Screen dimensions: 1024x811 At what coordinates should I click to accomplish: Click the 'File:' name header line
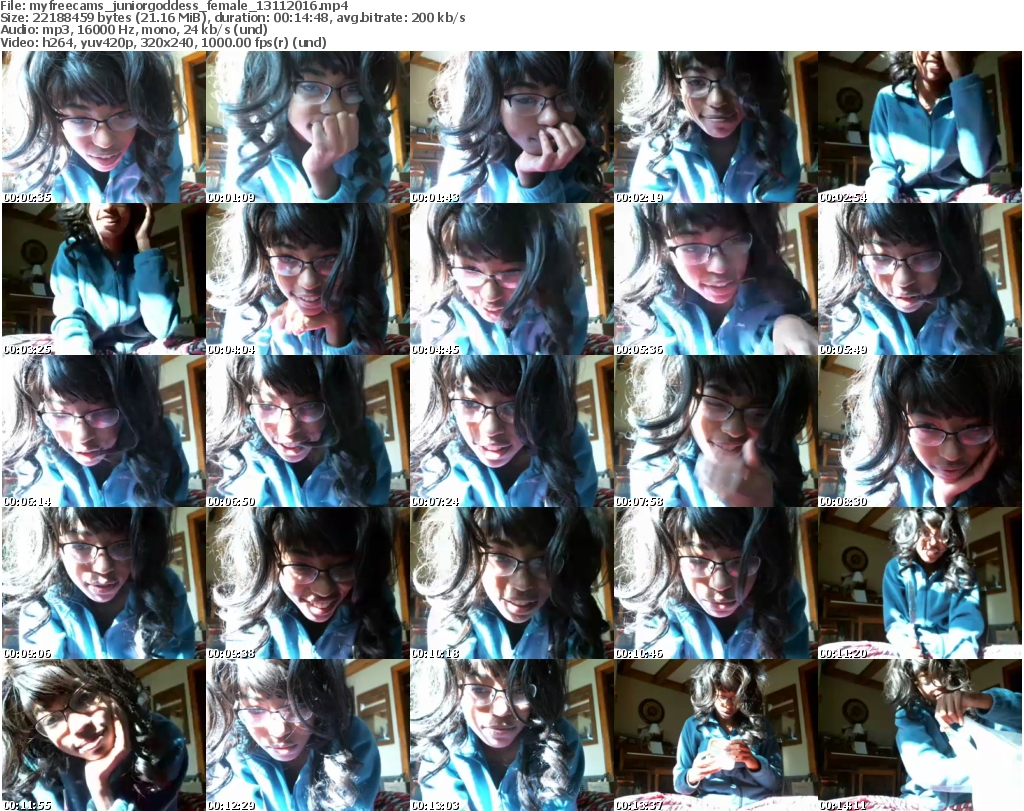(174, 6)
